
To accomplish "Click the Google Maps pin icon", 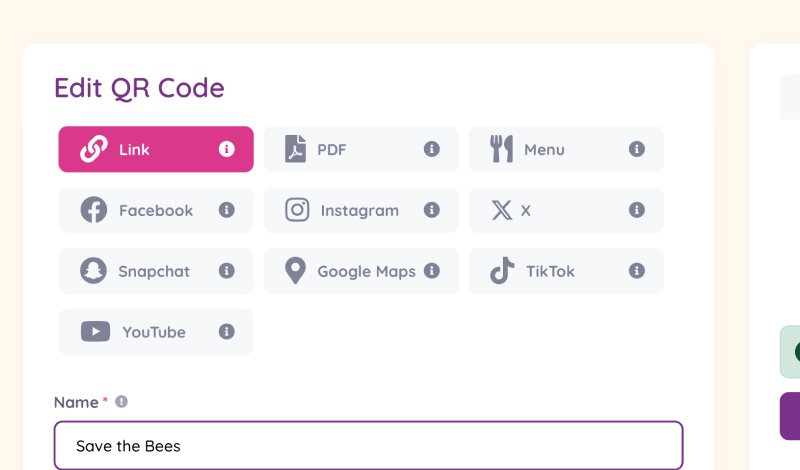I will click(295, 270).
